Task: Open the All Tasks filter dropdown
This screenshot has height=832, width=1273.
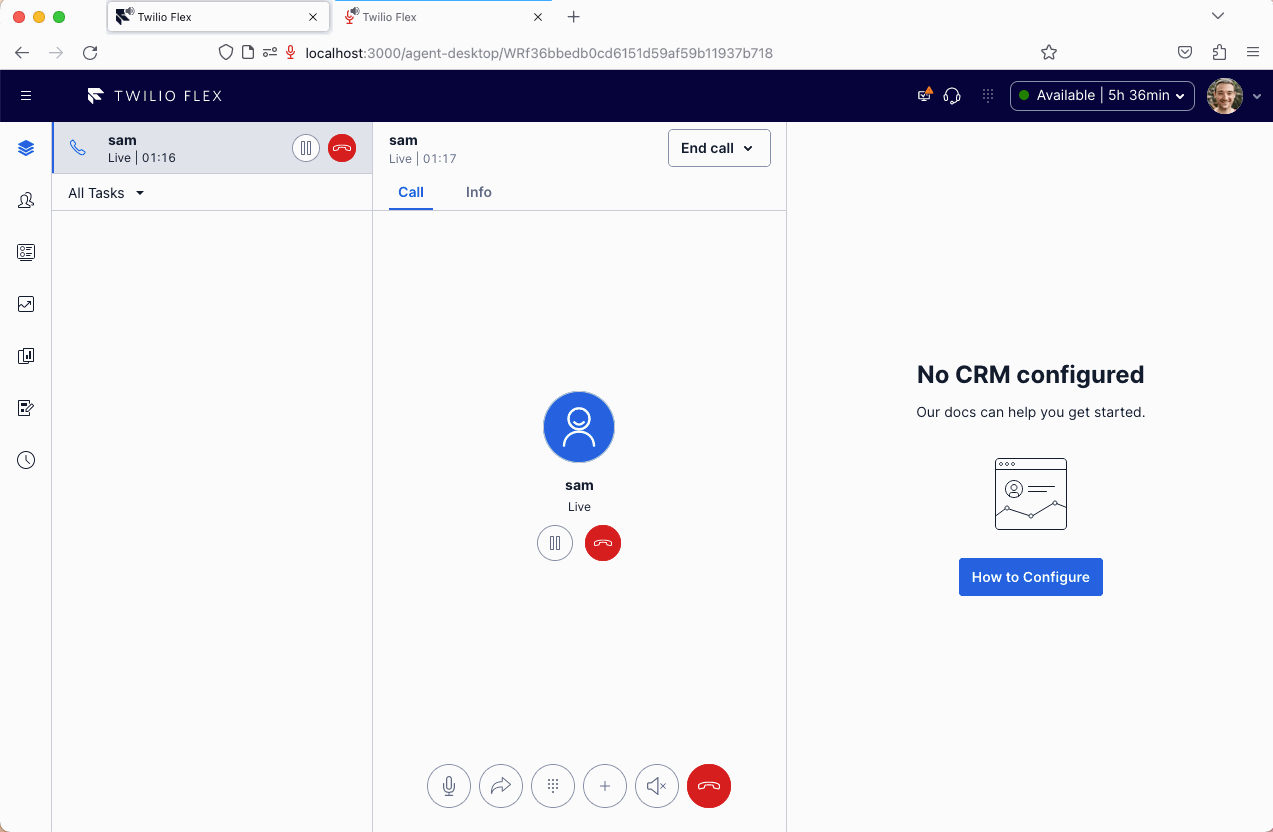Action: [106, 193]
